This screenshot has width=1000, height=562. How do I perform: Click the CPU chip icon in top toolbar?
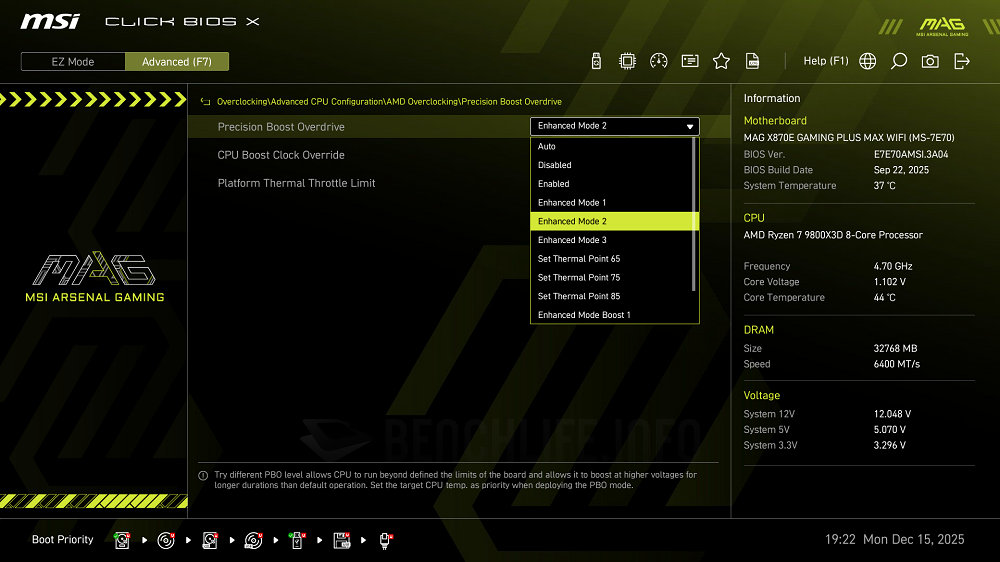coord(627,61)
